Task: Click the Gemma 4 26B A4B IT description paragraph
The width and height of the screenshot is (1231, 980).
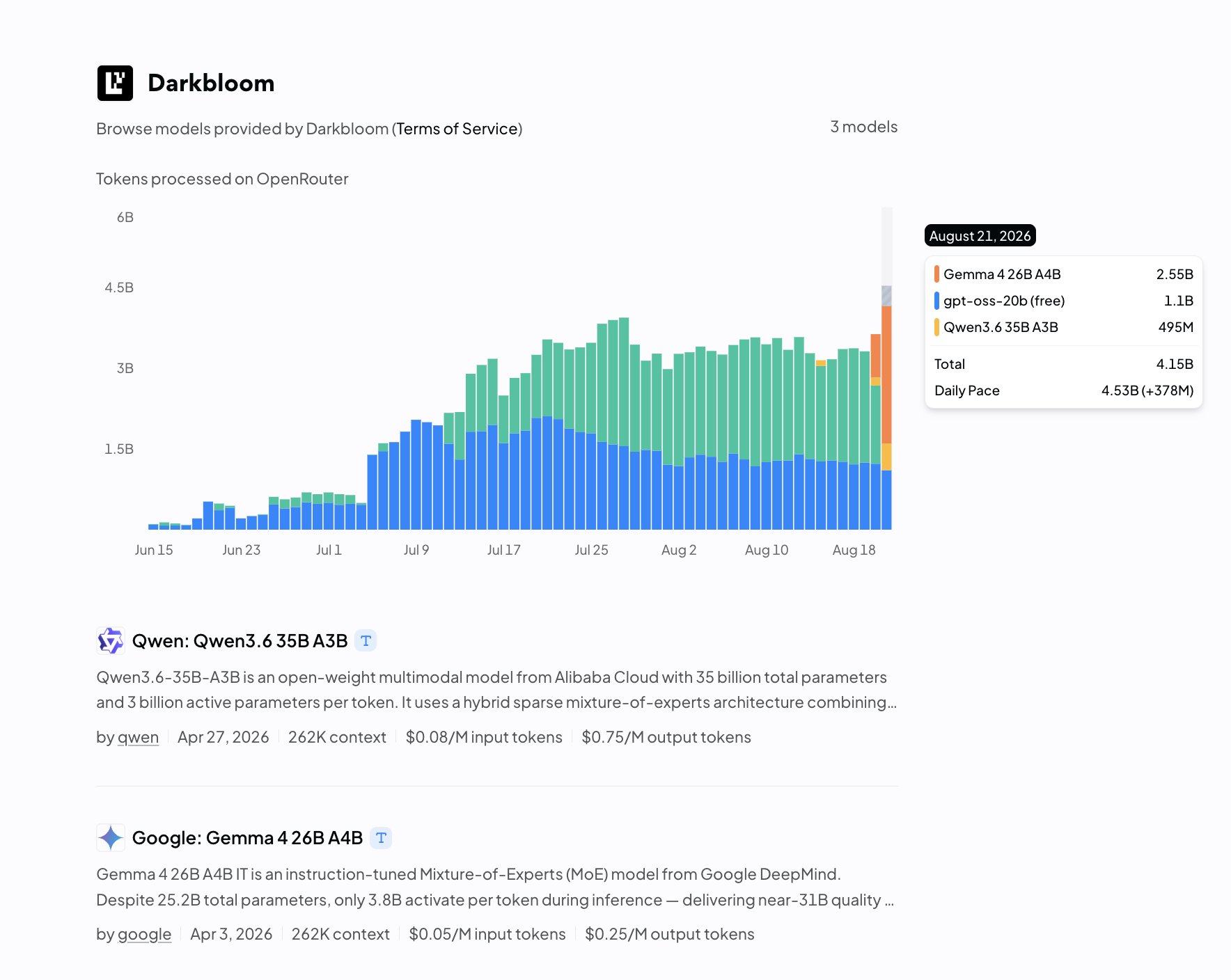Action: (x=495, y=887)
